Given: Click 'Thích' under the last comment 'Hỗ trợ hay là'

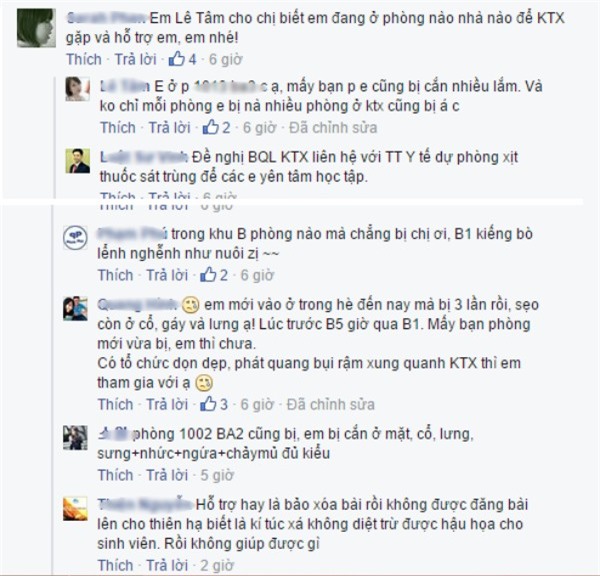Looking at the screenshot, I should (x=116, y=565).
